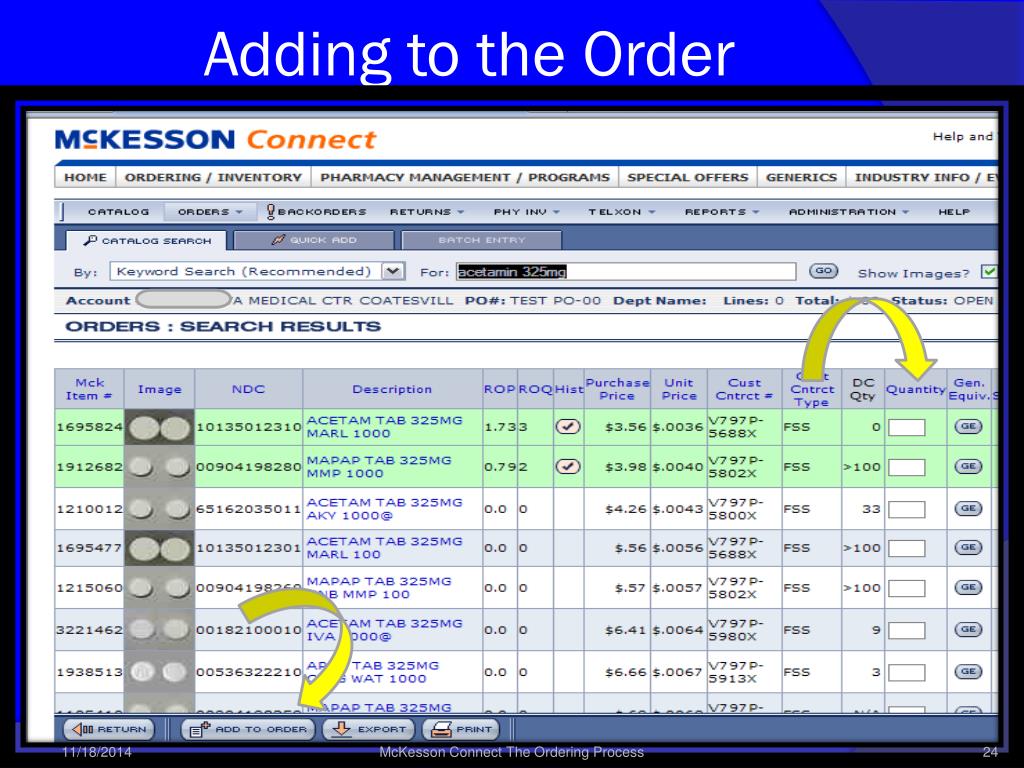
Task: Click Quantity field for item 1210012
Action: (906, 509)
